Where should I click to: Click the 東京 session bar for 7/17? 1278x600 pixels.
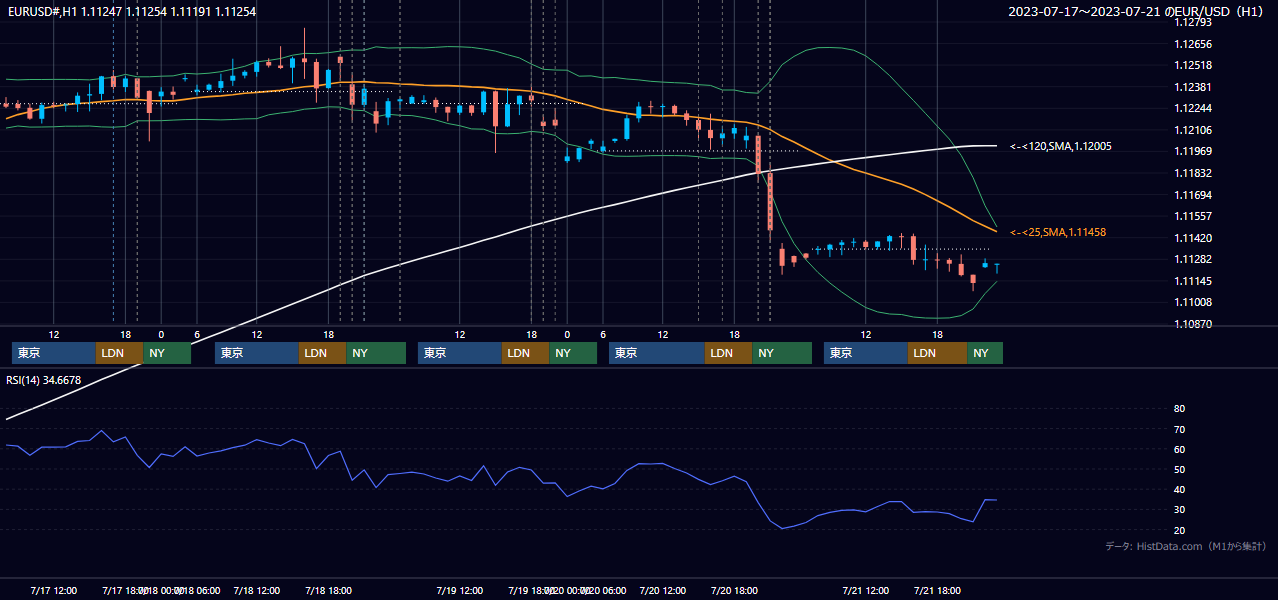pyautogui.click(x=54, y=353)
